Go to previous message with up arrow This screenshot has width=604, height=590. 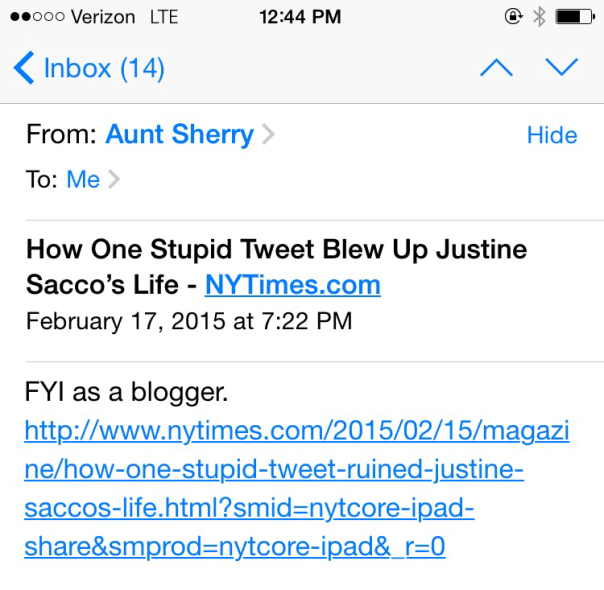pyautogui.click(x=496, y=68)
